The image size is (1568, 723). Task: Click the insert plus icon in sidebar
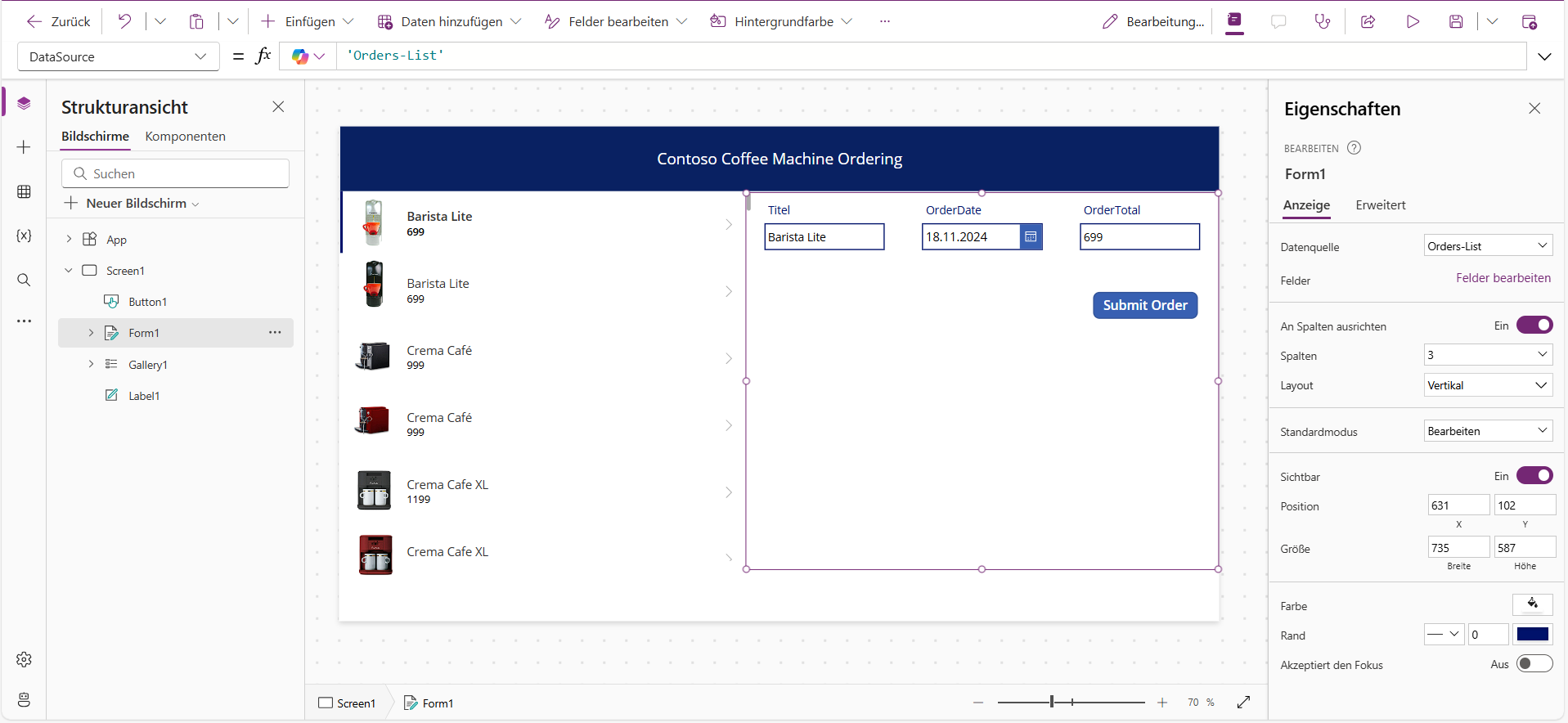pyautogui.click(x=24, y=147)
